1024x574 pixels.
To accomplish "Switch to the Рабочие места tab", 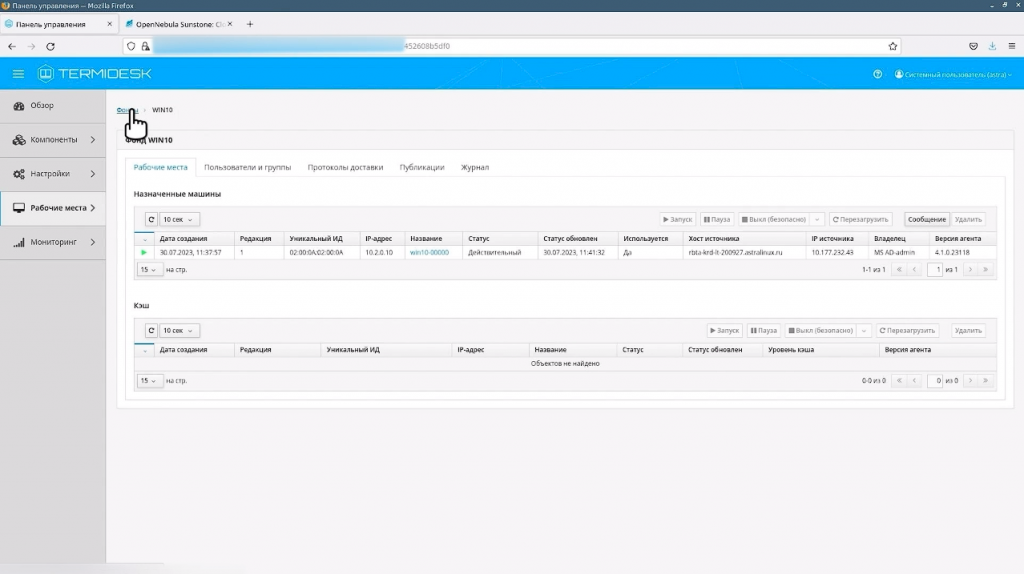I will [x=161, y=167].
